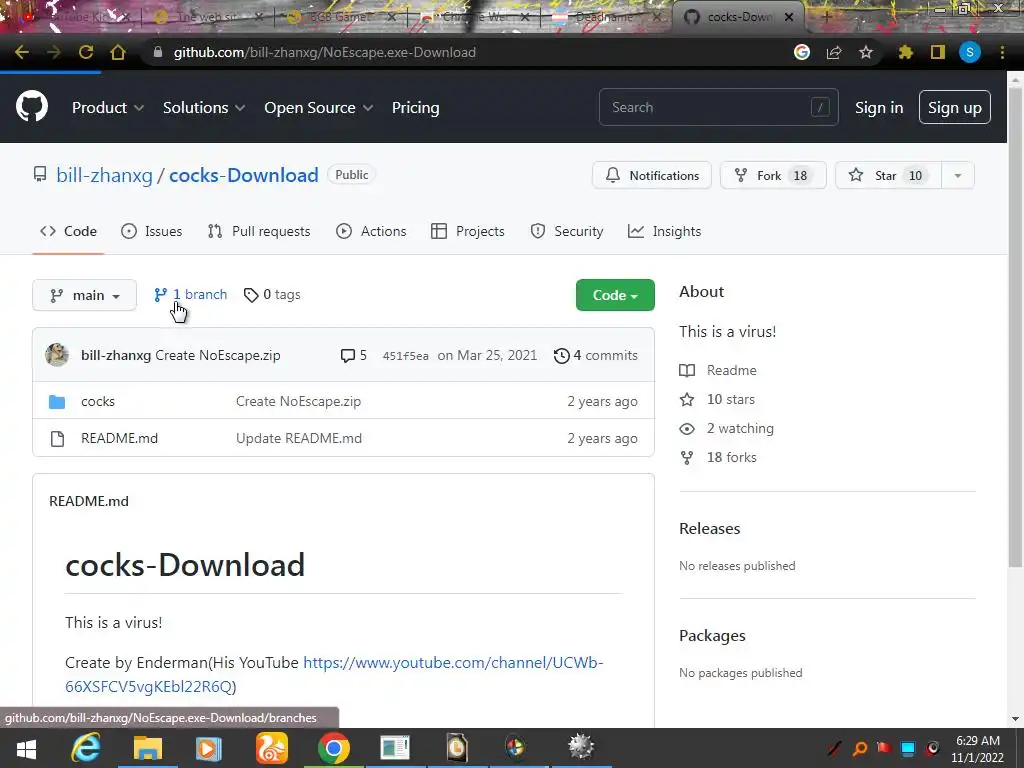Select the Code tab
Image resolution: width=1024 pixels, height=768 pixels.
[x=68, y=231]
